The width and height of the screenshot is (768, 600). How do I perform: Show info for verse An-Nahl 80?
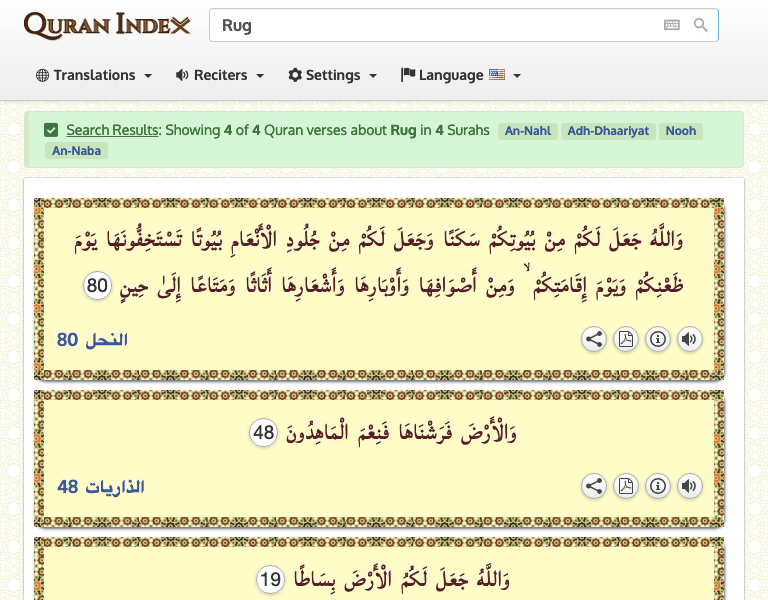(658, 339)
